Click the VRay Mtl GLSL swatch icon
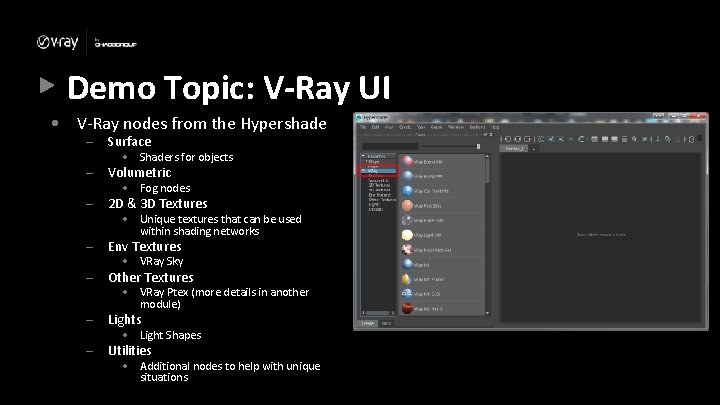The height and width of the screenshot is (405, 720). (x=407, y=294)
